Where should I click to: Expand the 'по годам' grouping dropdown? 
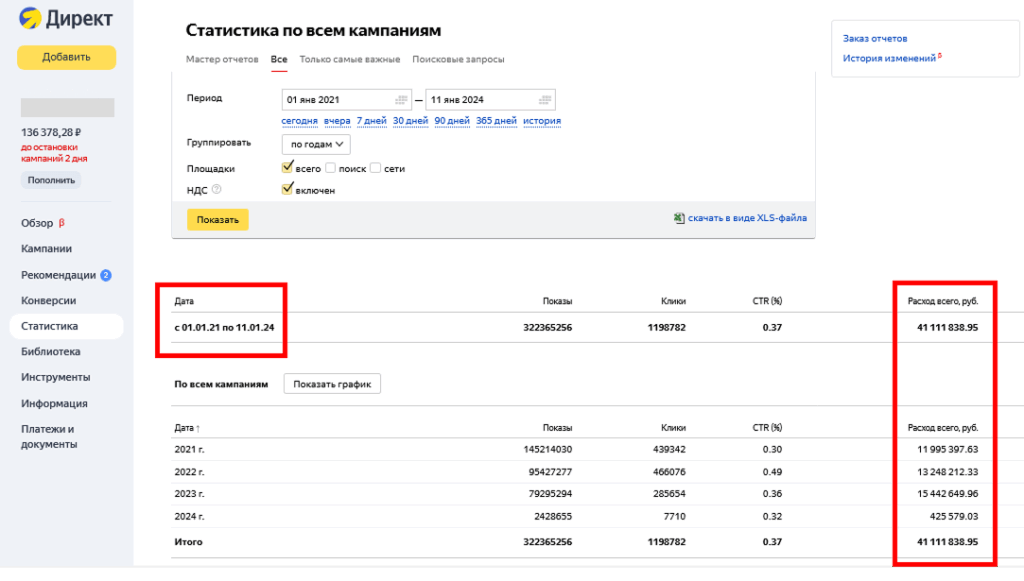point(316,144)
